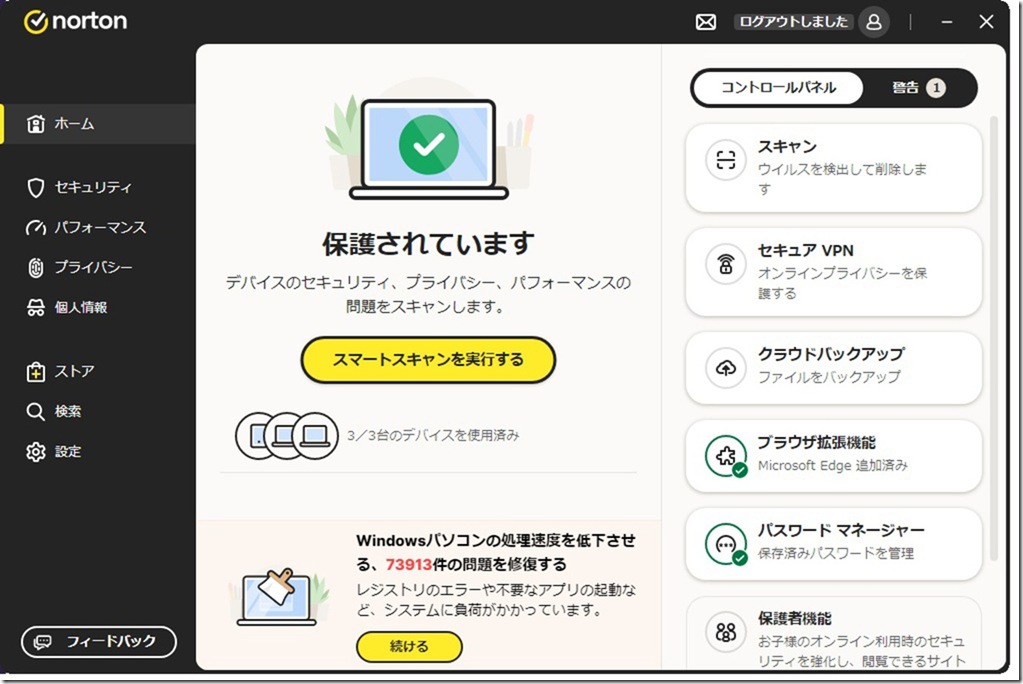Minimize the Norton window
The width and height of the screenshot is (1023, 684).
pos(947,22)
